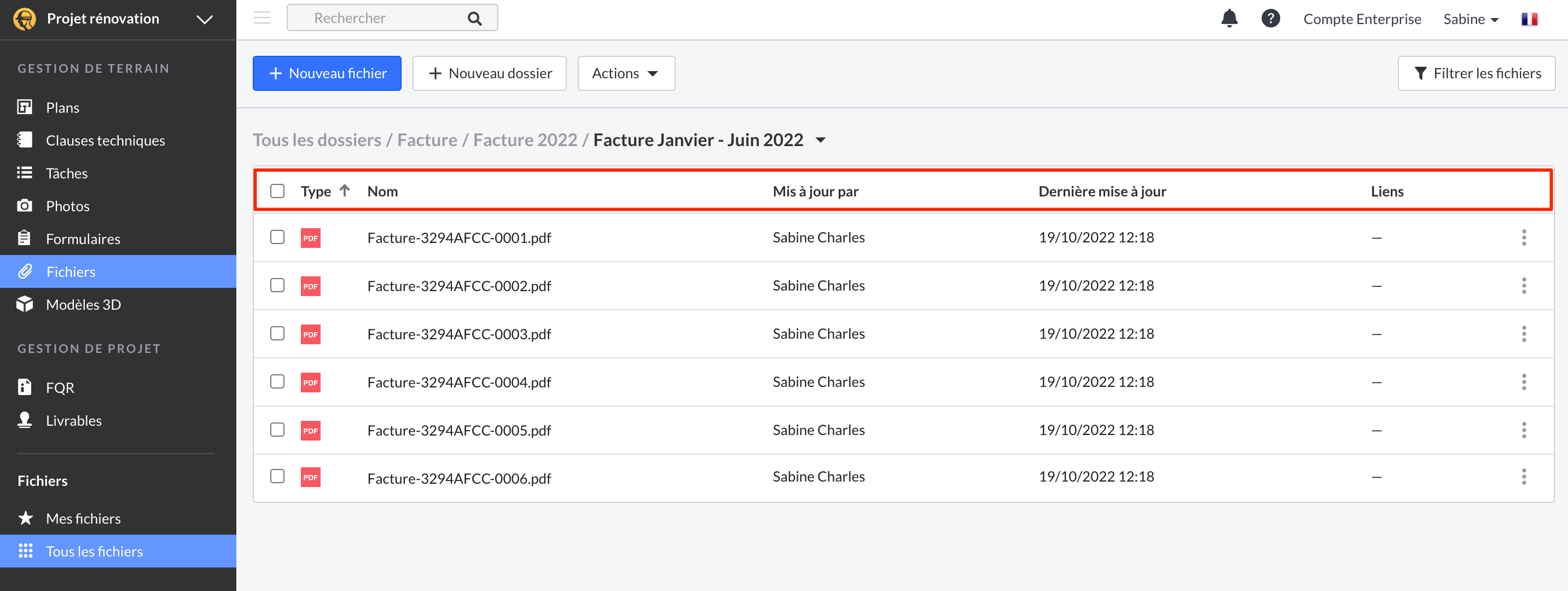Click the Plans sidebar icon

coord(25,107)
